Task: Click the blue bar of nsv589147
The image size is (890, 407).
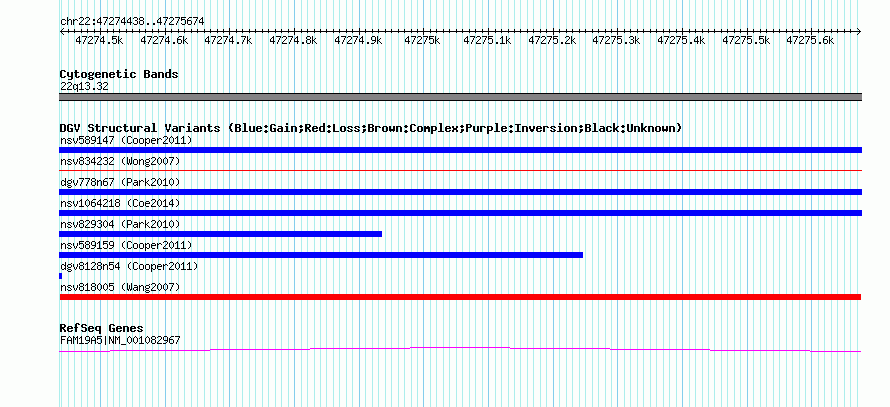Action: tap(460, 150)
